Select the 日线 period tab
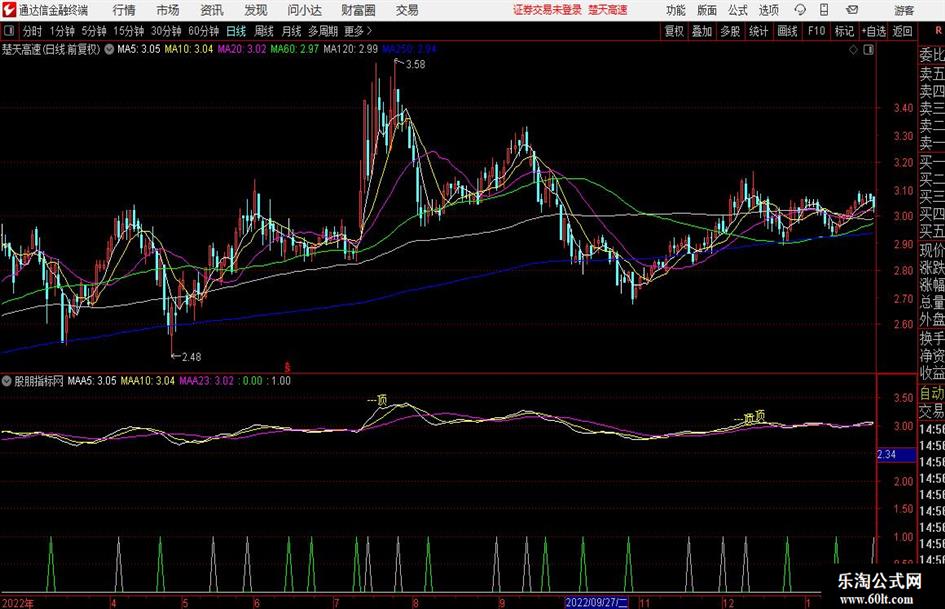This screenshot has height=609, width=945. tap(236, 31)
